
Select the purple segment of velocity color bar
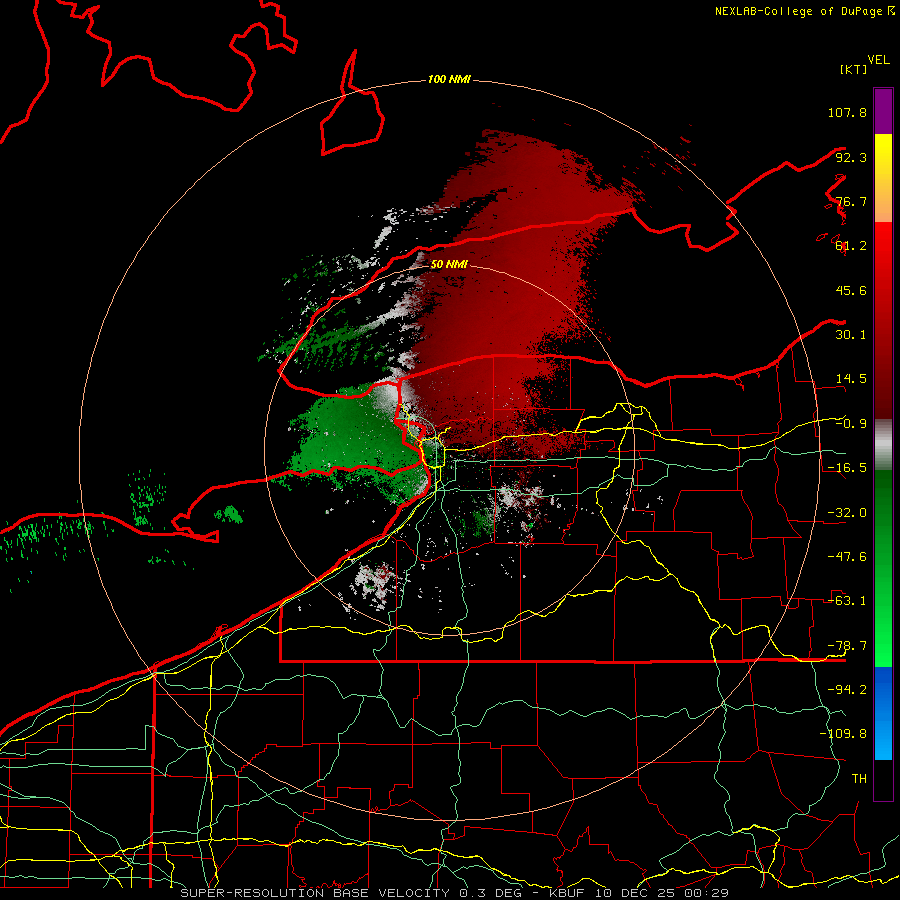pyautogui.click(x=883, y=111)
